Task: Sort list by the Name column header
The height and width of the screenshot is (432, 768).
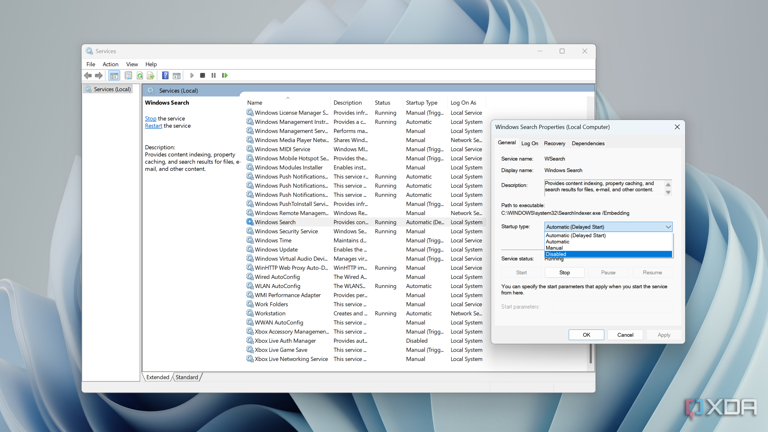Action: (287, 102)
